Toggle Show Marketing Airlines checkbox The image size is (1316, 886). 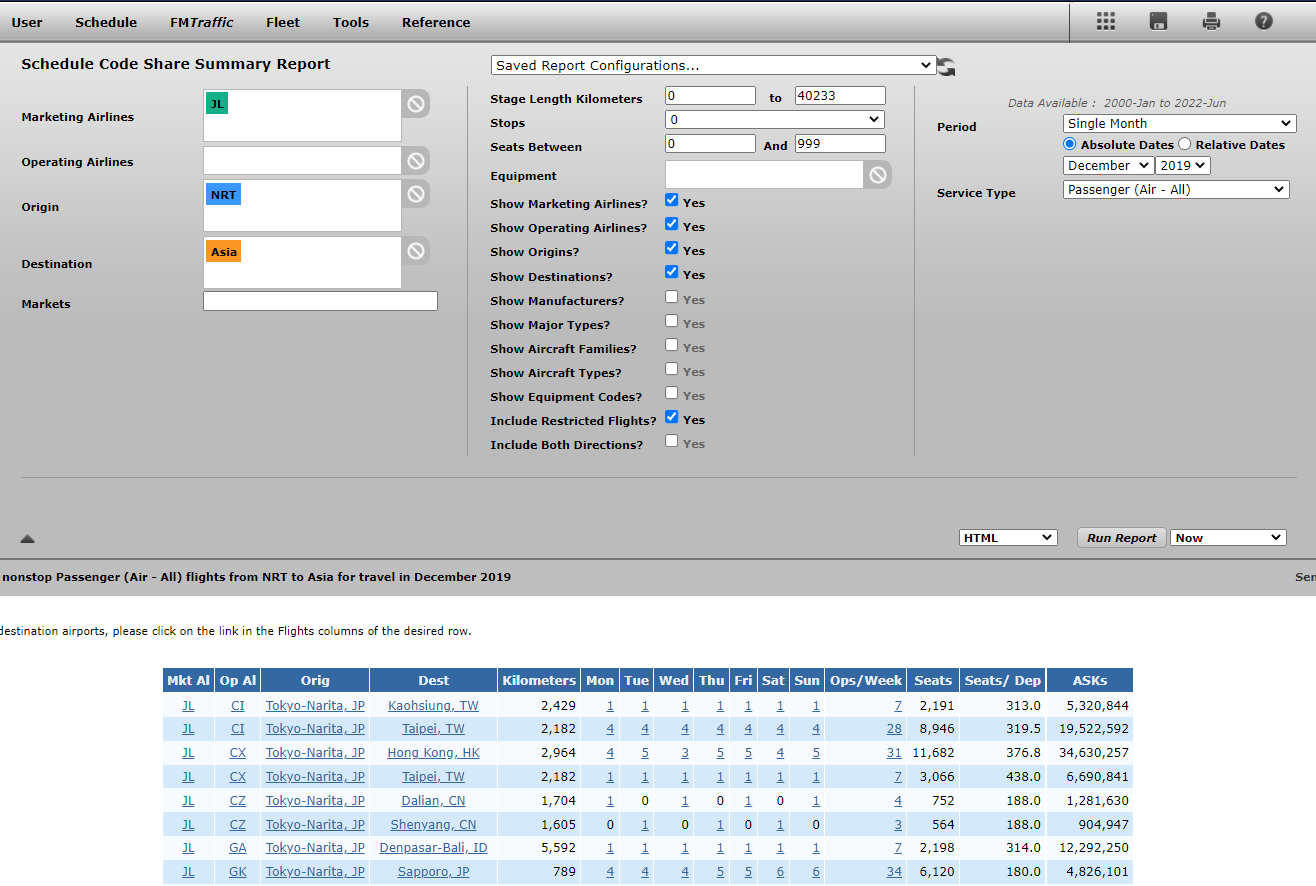click(672, 201)
